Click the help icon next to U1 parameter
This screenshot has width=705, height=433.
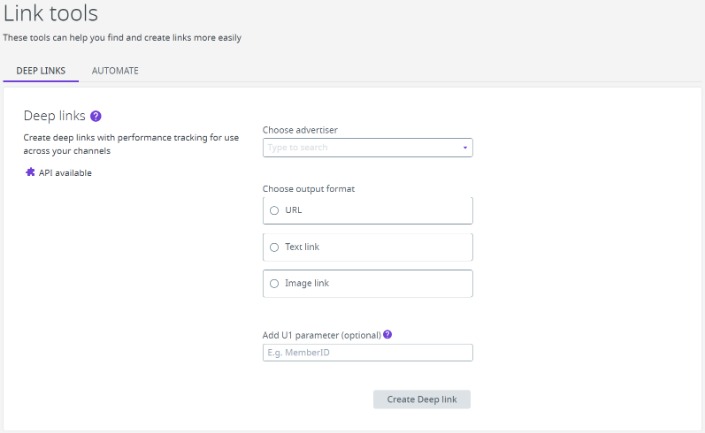click(387, 333)
